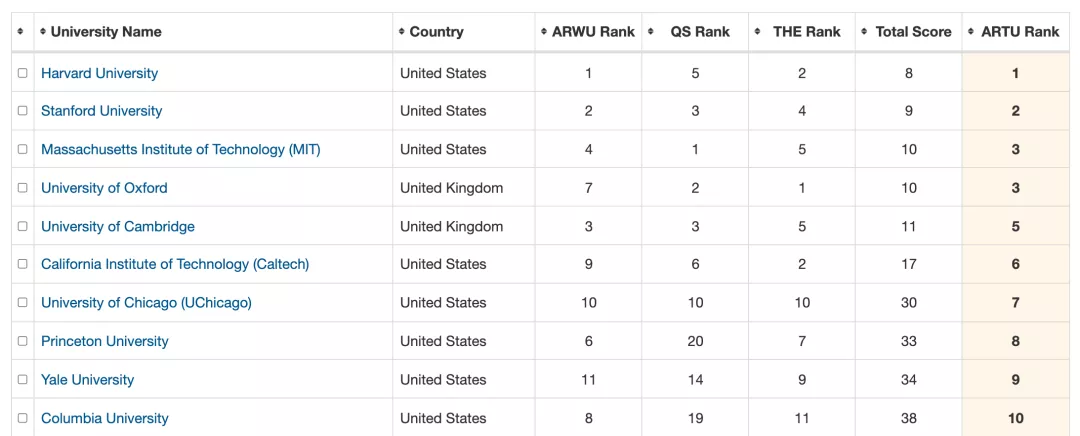Follow the University of Chicago (UChicago) link
Image resolution: width=1080 pixels, height=436 pixels.
click(x=146, y=302)
